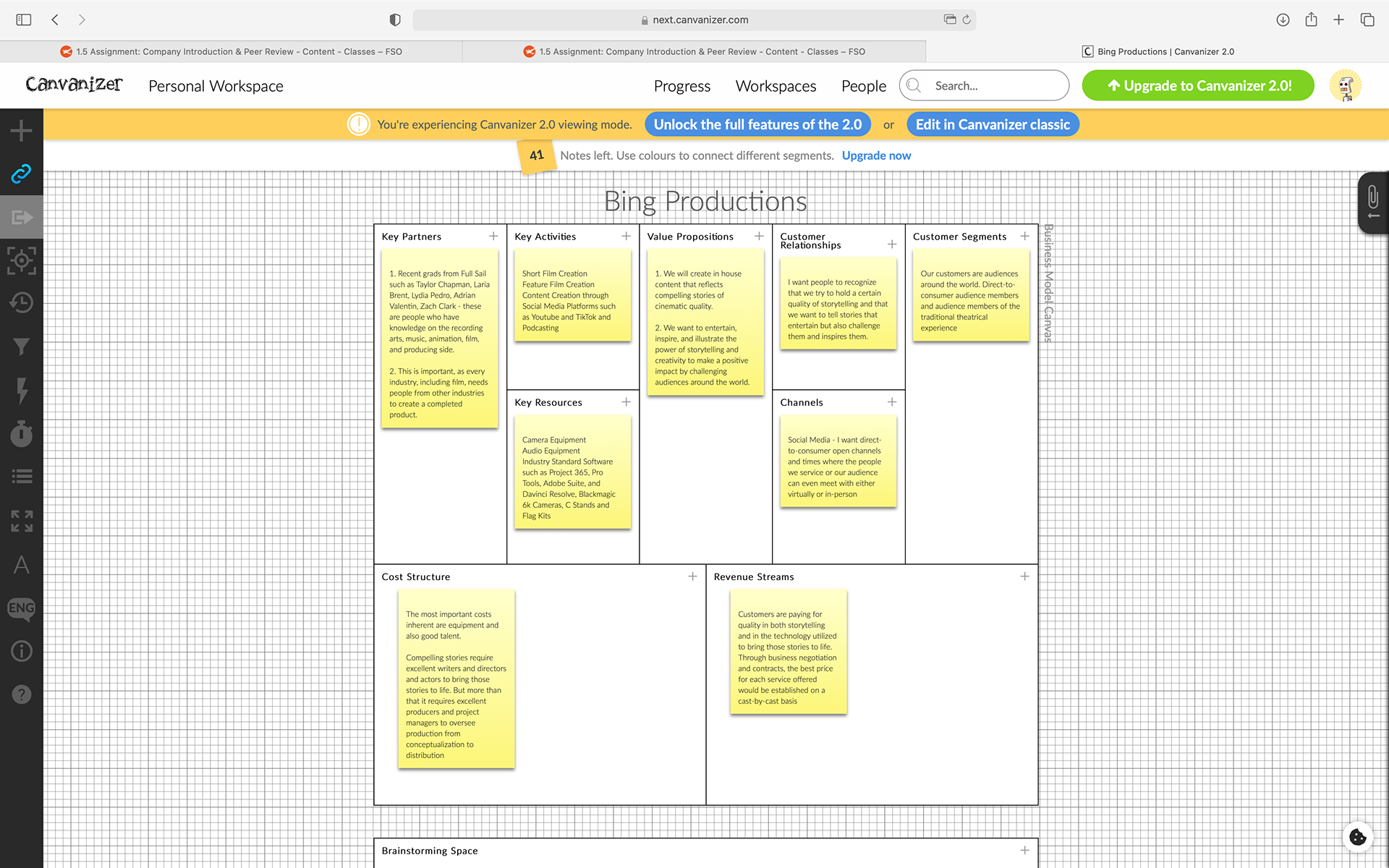Select the Cost Structure yellow note
Screen dimensions: 1389x868
pos(456,679)
